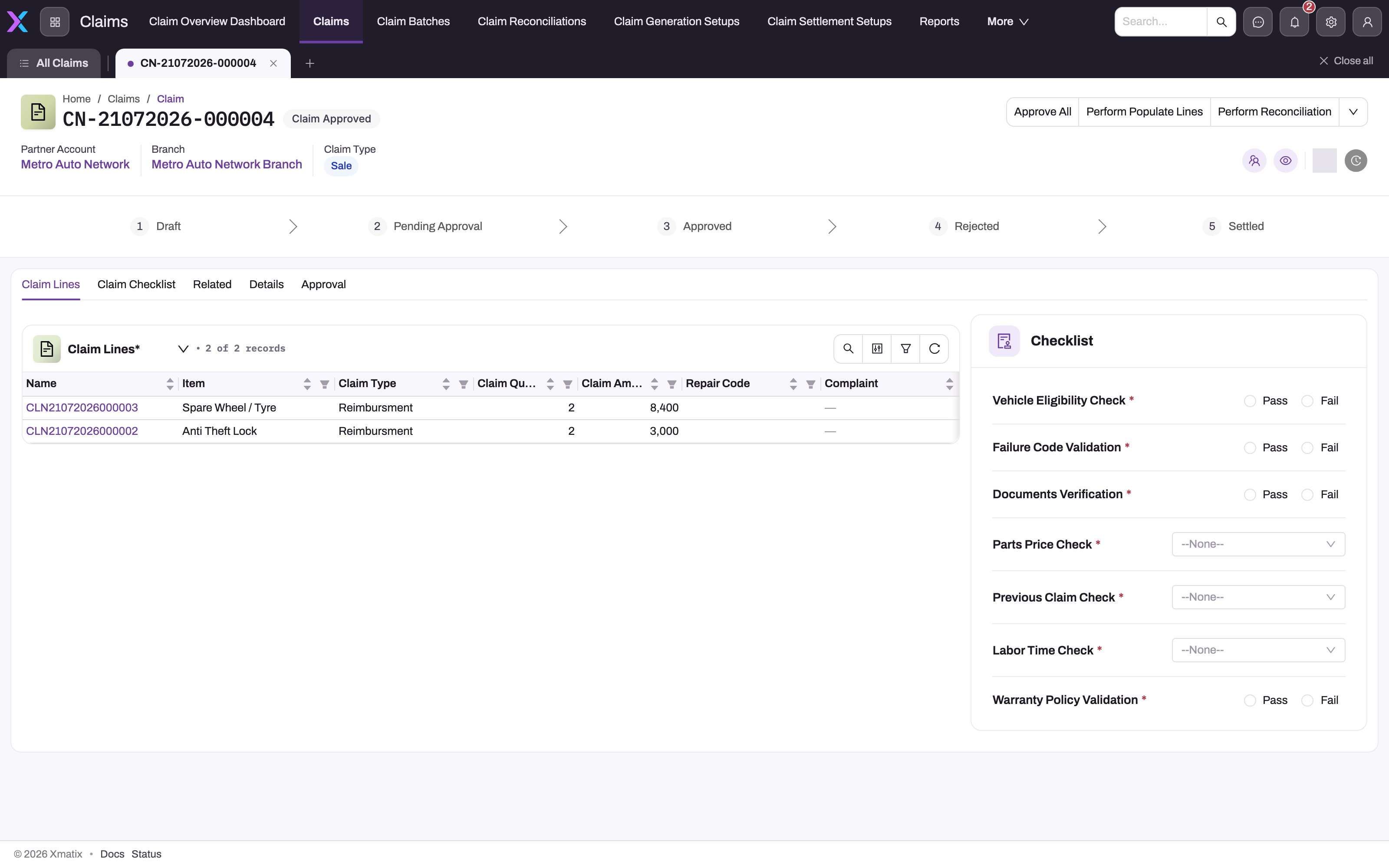
Task: Click Perform Reconciliation button
Action: 1274,112
